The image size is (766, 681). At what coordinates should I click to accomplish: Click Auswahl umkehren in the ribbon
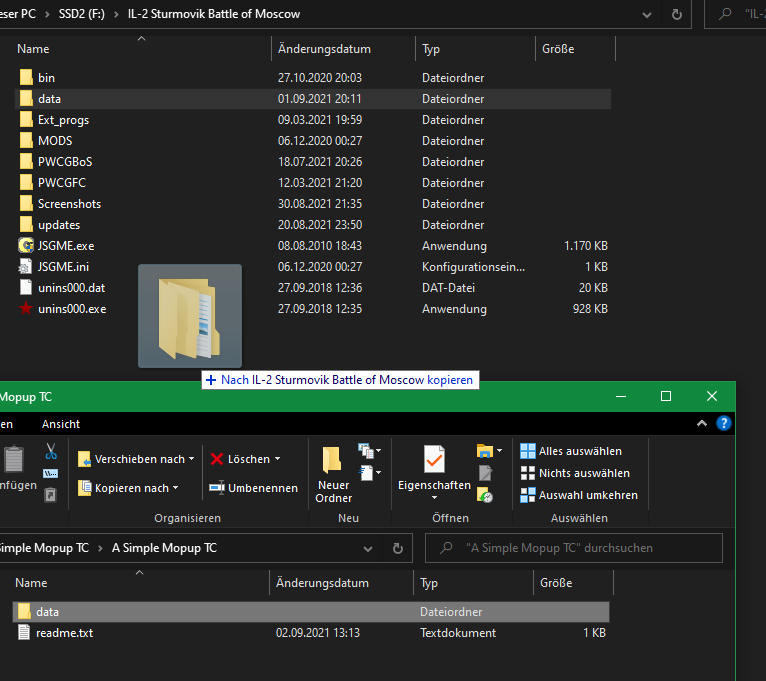pyautogui.click(x=579, y=495)
